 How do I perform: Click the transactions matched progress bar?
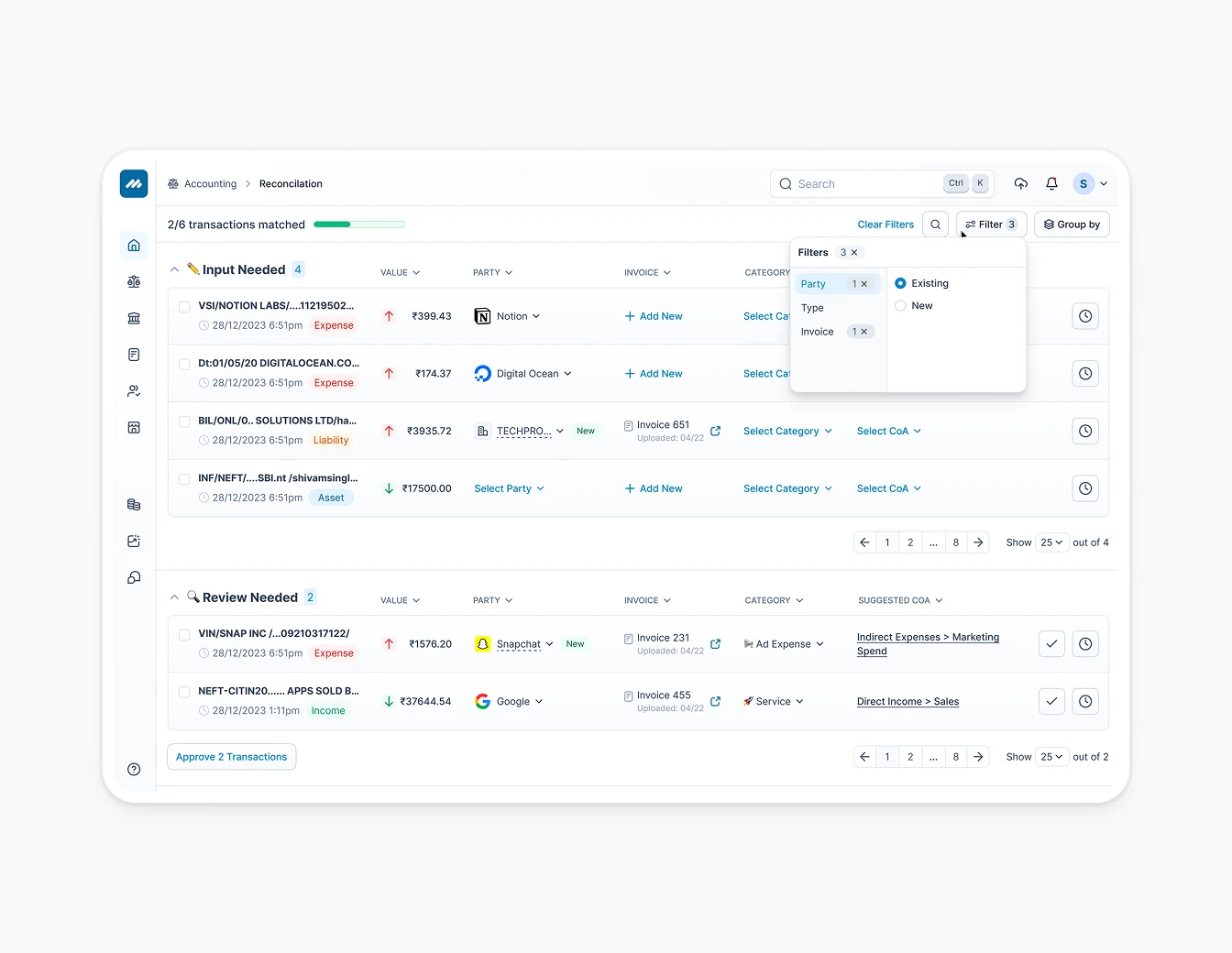359,225
